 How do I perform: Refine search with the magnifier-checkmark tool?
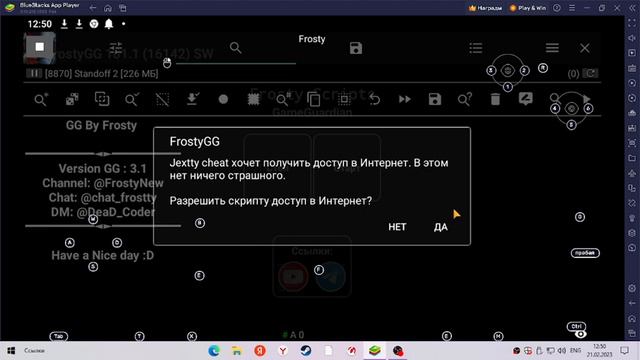tap(132, 99)
